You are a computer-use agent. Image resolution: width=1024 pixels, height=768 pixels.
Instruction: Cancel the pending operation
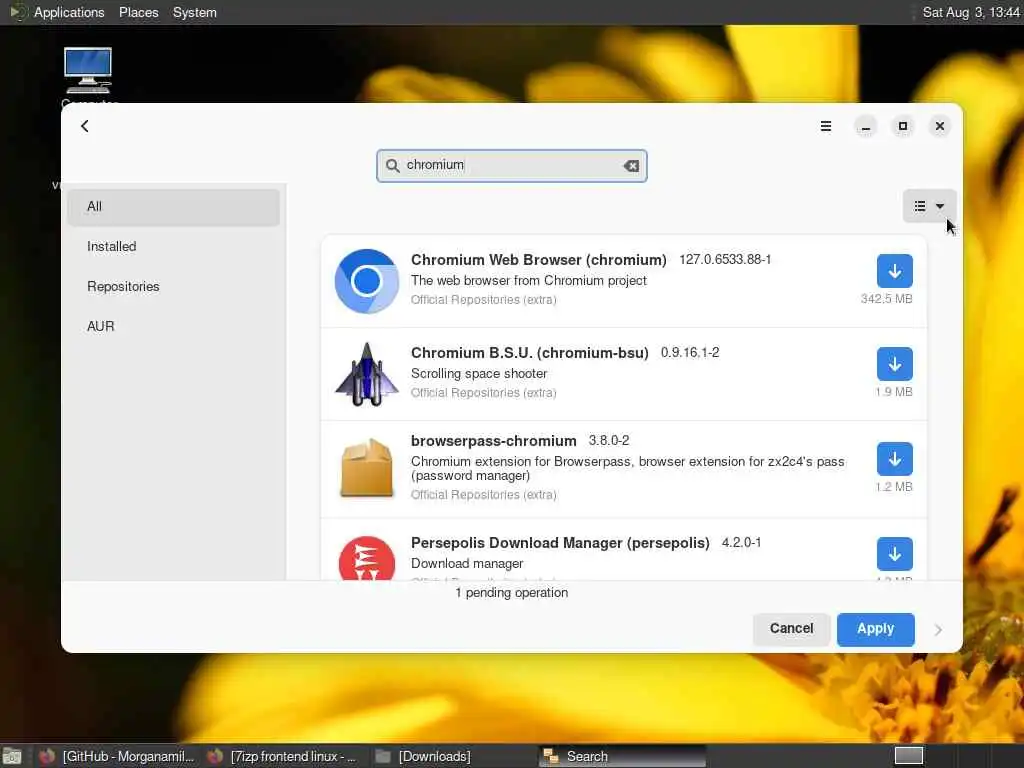coord(791,629)
